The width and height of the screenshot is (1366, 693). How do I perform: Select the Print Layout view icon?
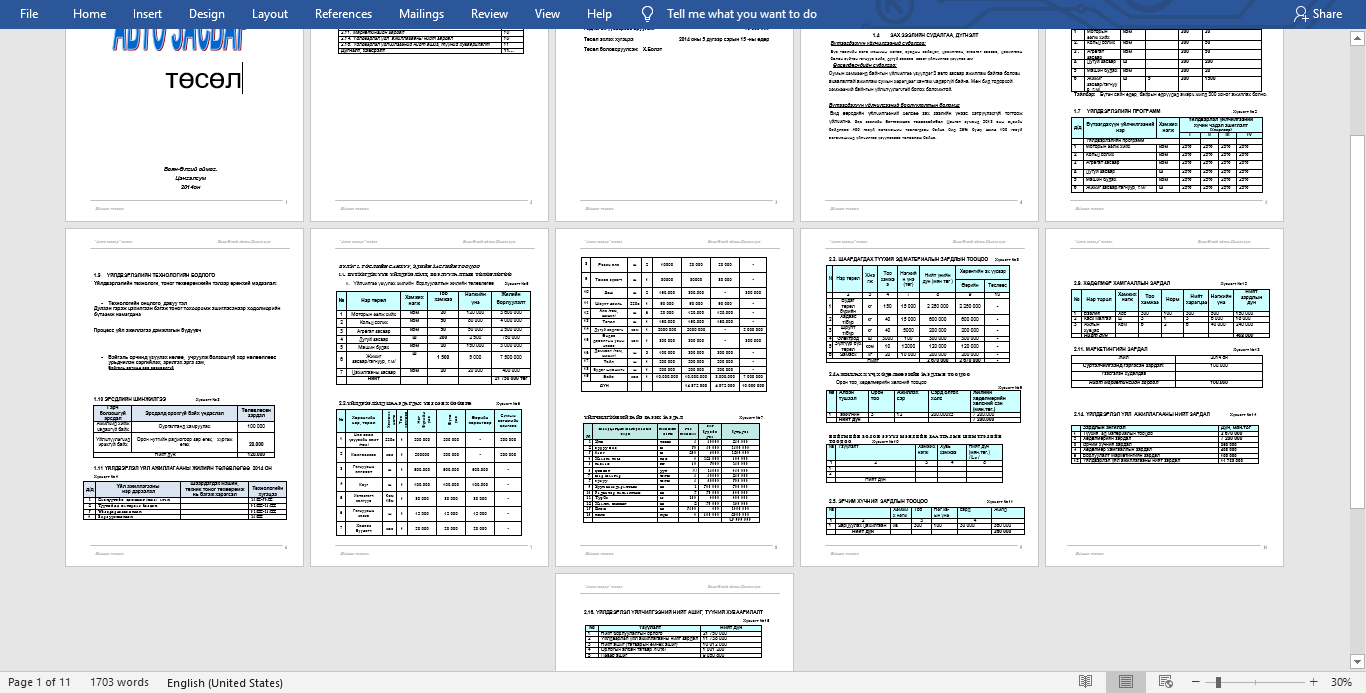[1126, 682]
